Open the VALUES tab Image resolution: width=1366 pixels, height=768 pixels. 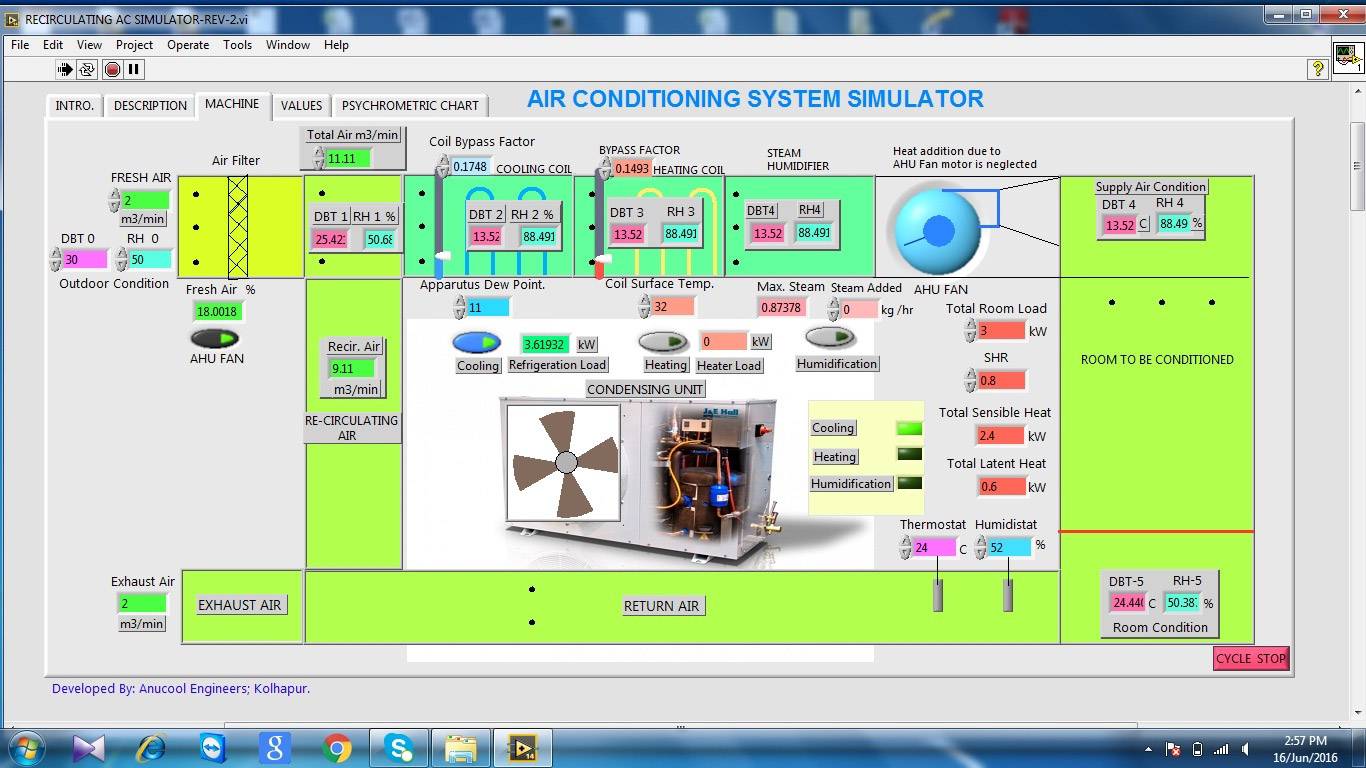(x=301, y=105)
